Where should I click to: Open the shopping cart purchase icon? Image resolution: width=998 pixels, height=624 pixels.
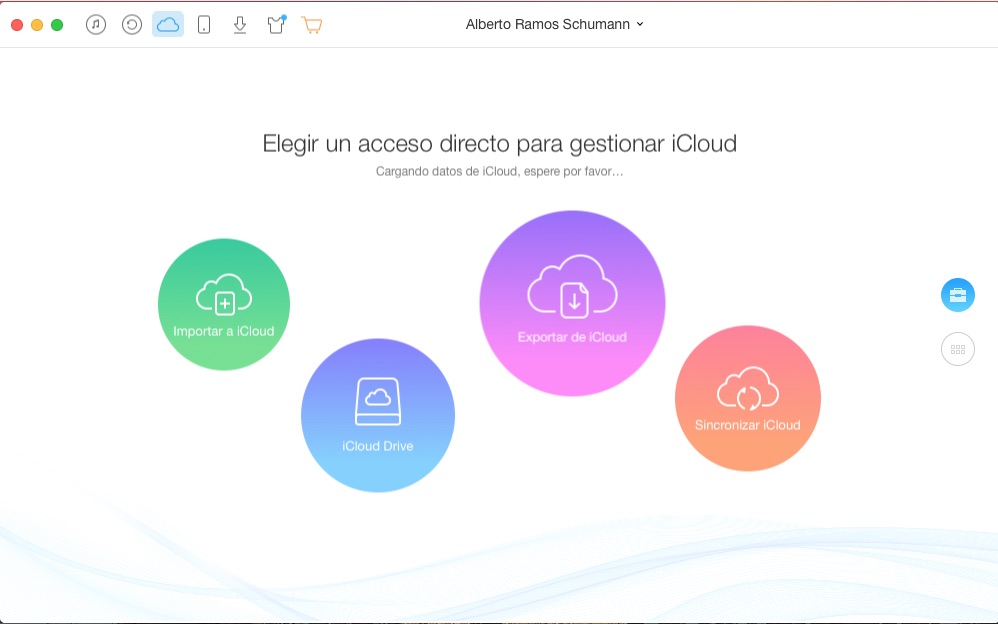312,25
